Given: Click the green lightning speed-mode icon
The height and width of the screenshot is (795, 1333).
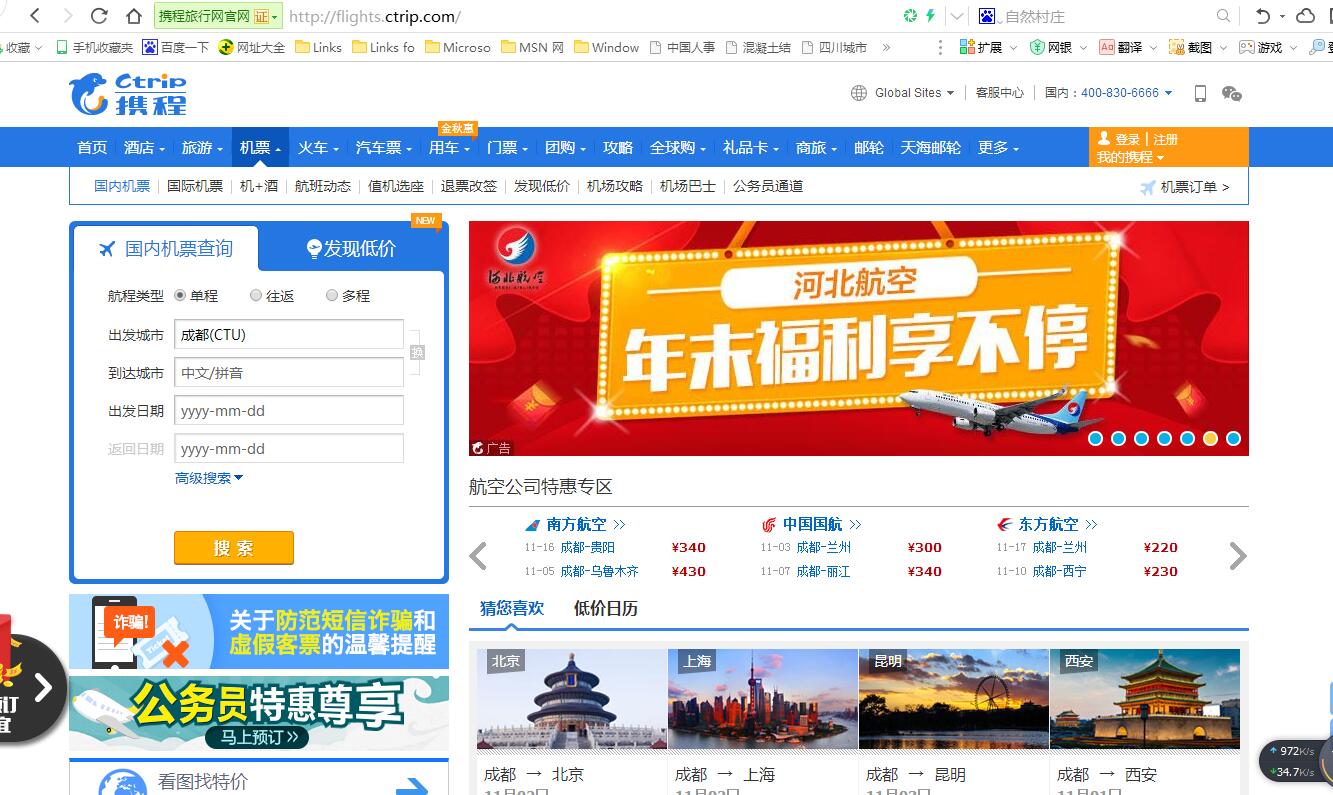Looking at the screenshot, I should 931,16.
